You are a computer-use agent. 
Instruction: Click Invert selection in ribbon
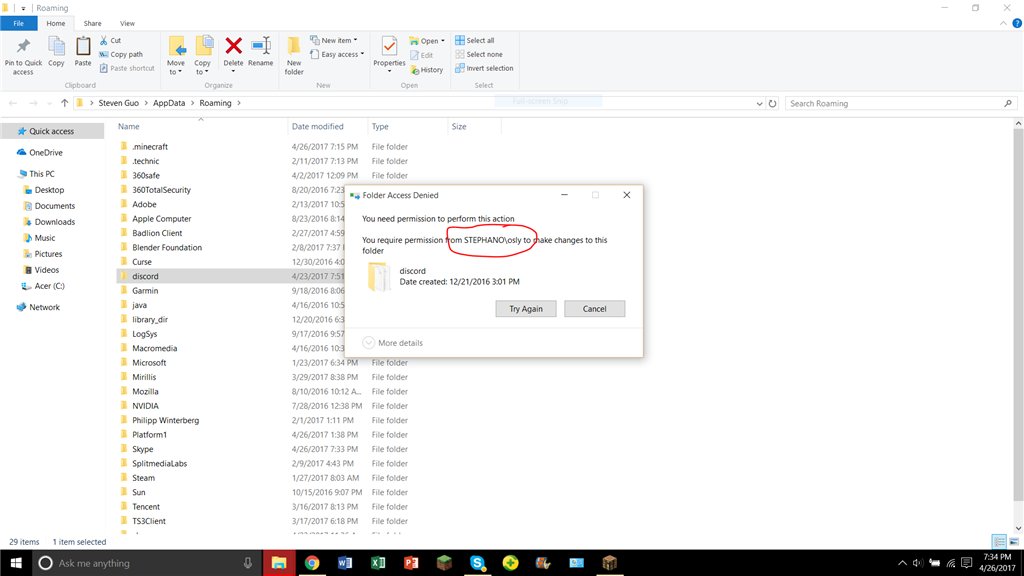(484, 68)
